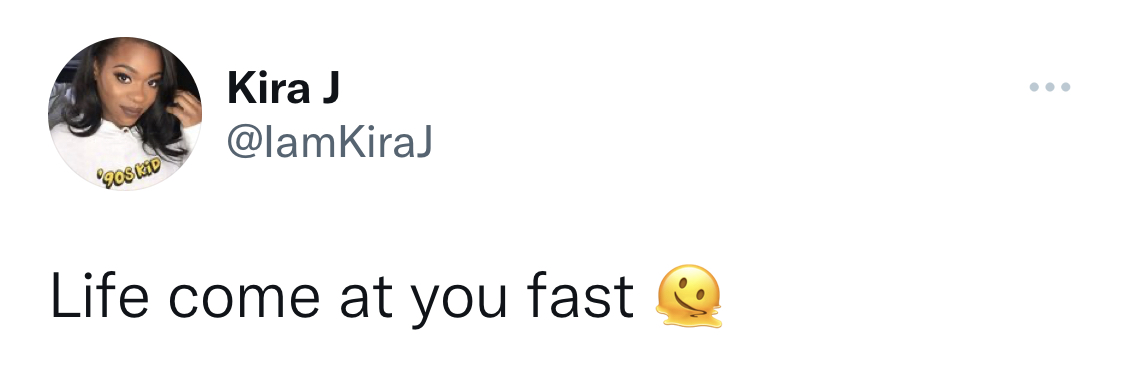This screenshot has width=1125, height=376.
Task: Click the @ symbol in the username
Action: tap(246, 144)
